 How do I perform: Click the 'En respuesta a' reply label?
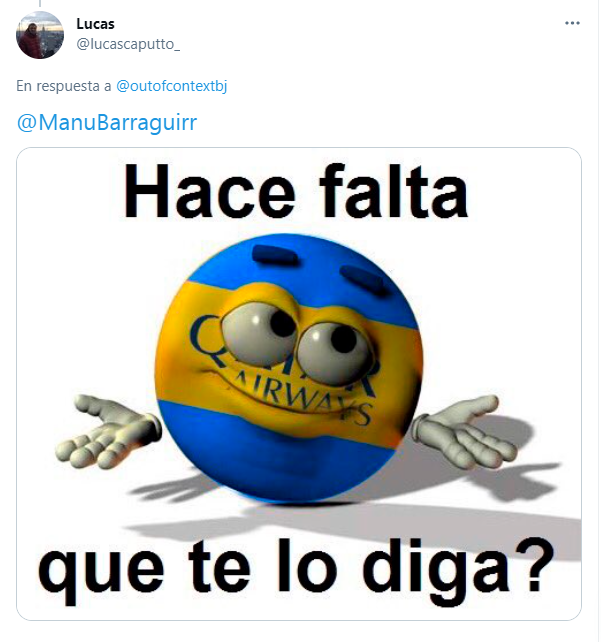pos(63,86)
